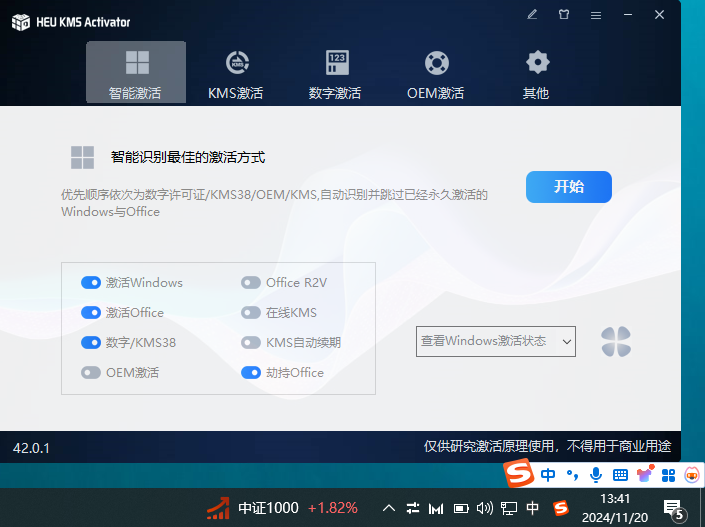Image resolution: width=705 pixels, height=527 pixels.
Task: Click the pencil edit icon in title bar
Action: tap(532, 15)
